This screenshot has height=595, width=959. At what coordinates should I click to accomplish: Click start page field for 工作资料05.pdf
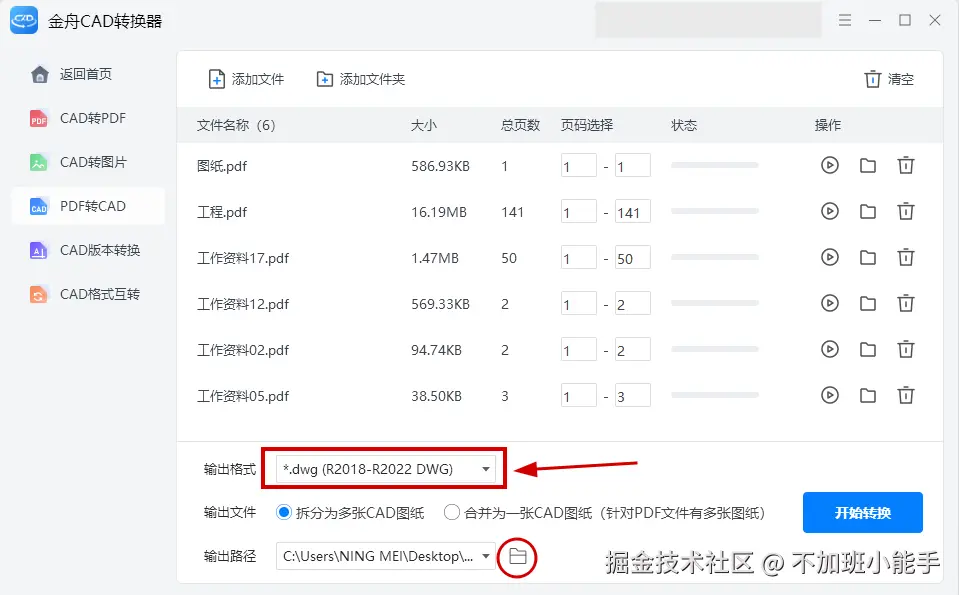pyautogui.click(x=579, y=396)
